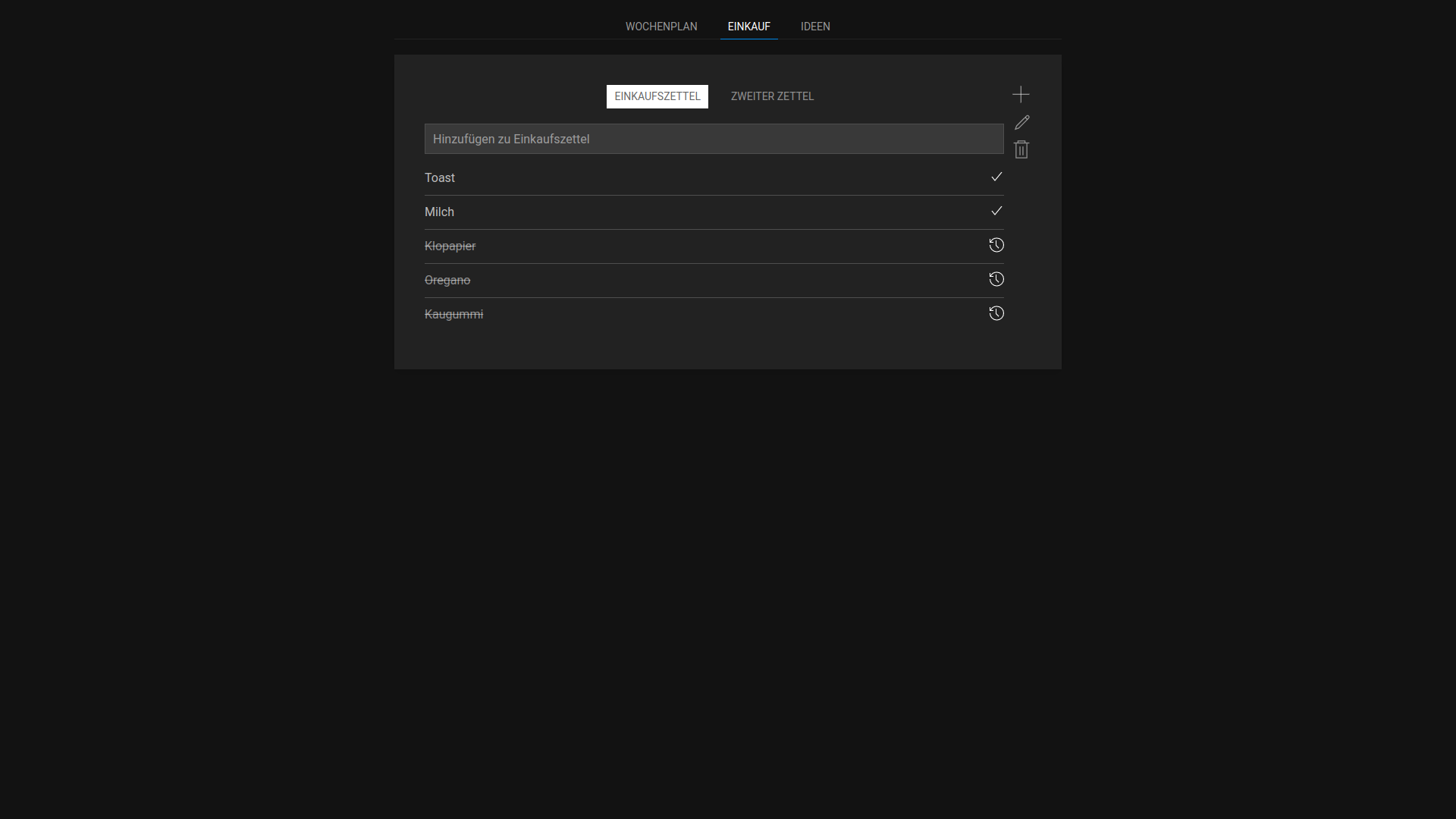The width and height of the screenshot is (1456, 819).
Task: Click the Toast item text
Action: pyautogui.click(x=440, y=177)
